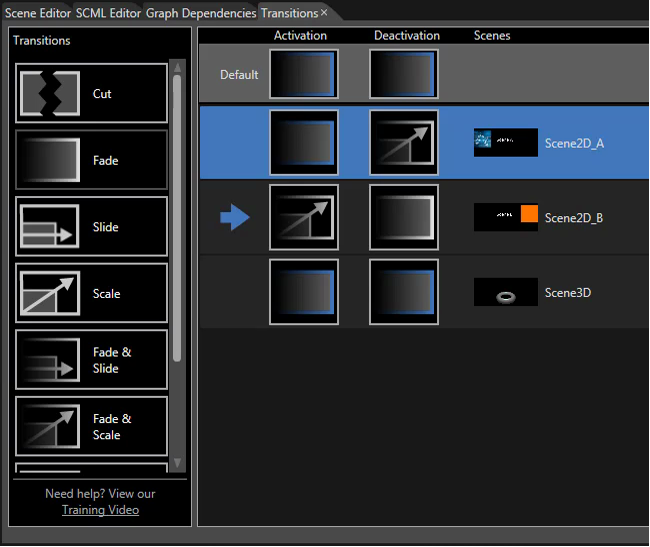Select the Fade & Scale transition

(x=91, y=426)
